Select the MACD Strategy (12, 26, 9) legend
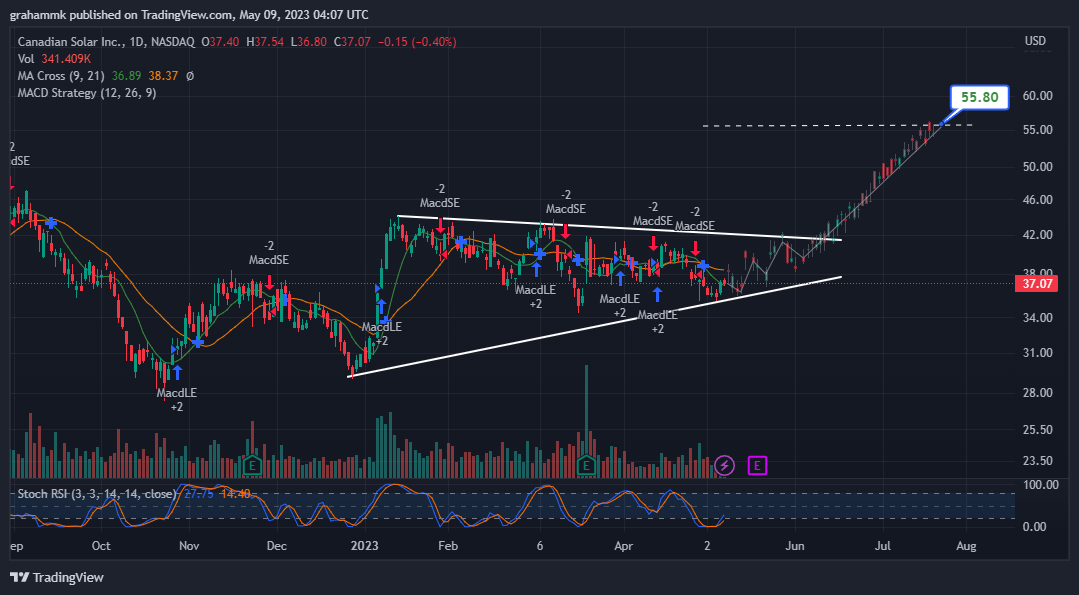The width and height of the screenshot is (1079, 595). tap(87, 93)
